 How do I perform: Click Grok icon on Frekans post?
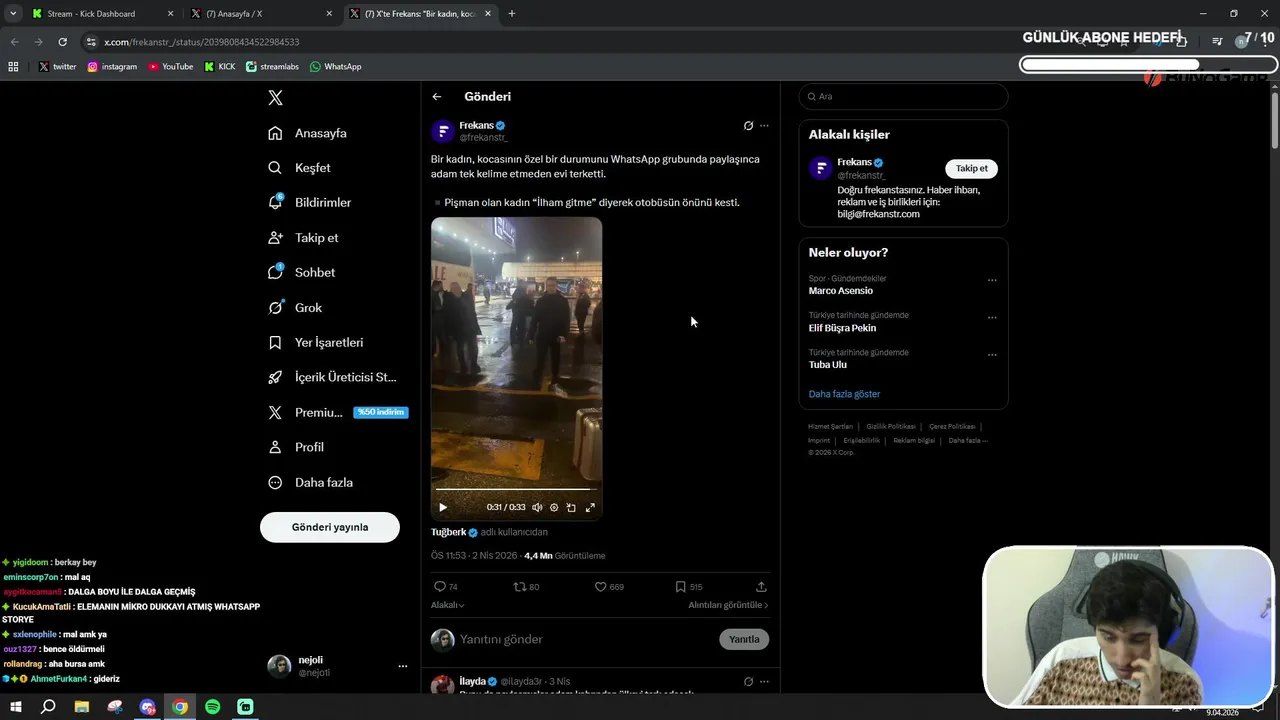tap(748, 126)
